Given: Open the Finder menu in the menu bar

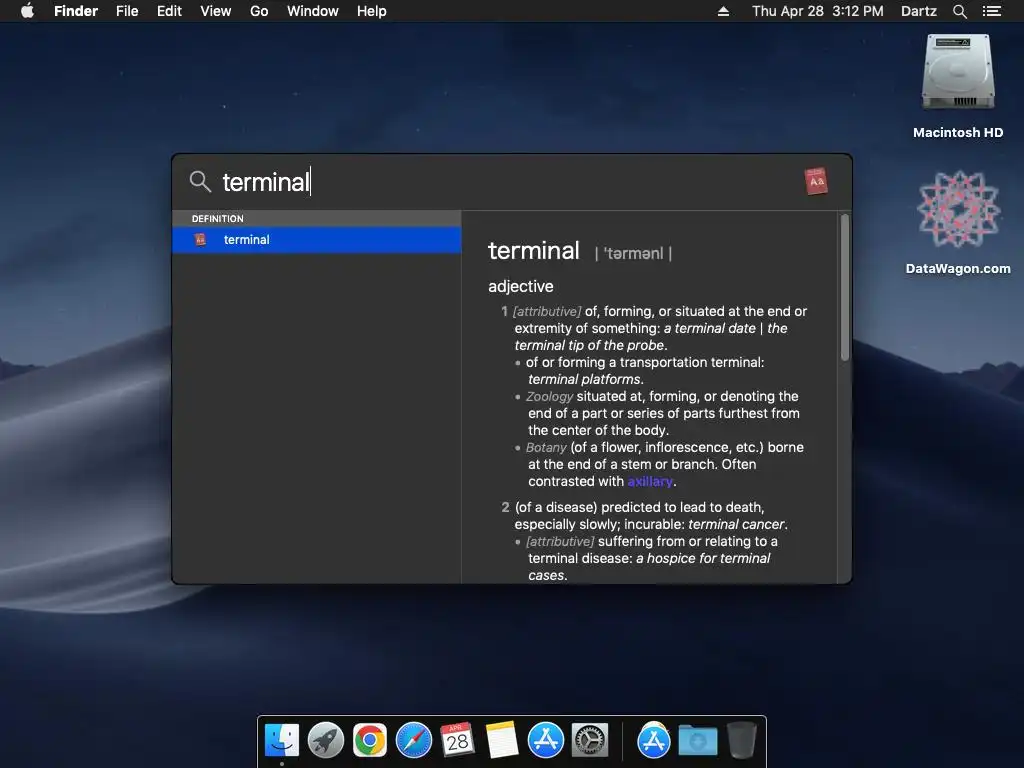Looking at the screenshot, I should click(76, 11).
